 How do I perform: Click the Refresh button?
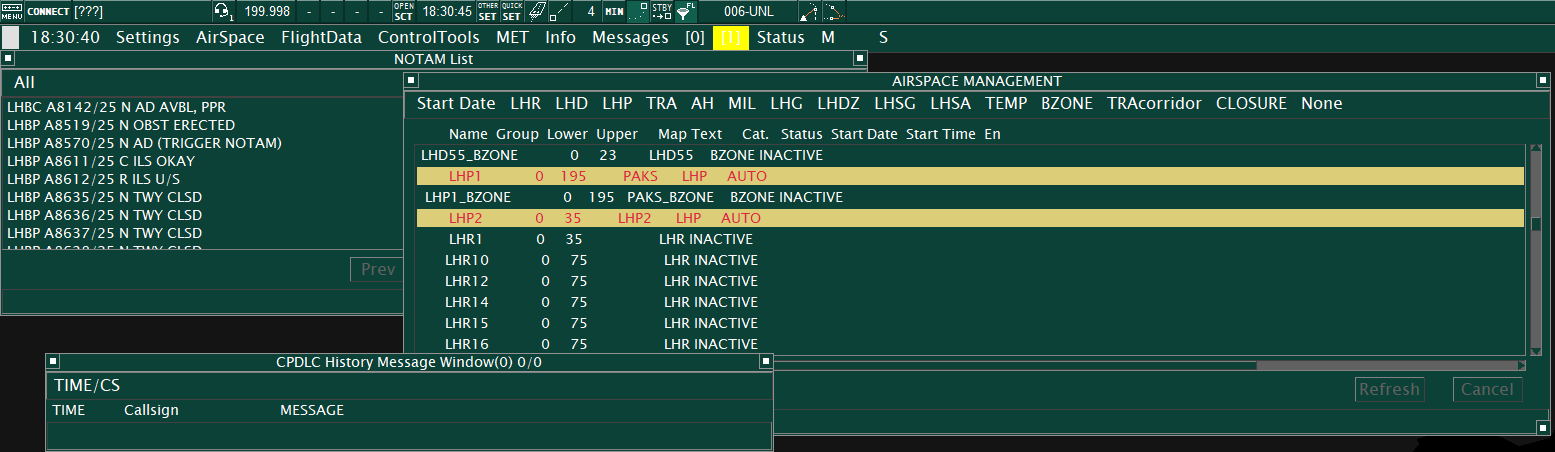pos(1389,389)
